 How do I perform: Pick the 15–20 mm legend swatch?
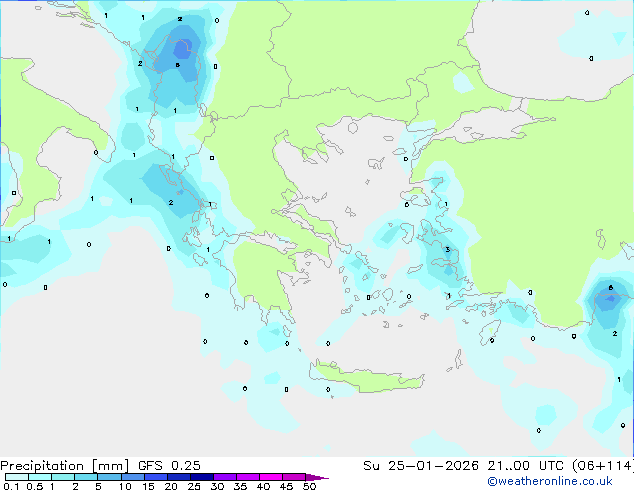click(156, 477)
